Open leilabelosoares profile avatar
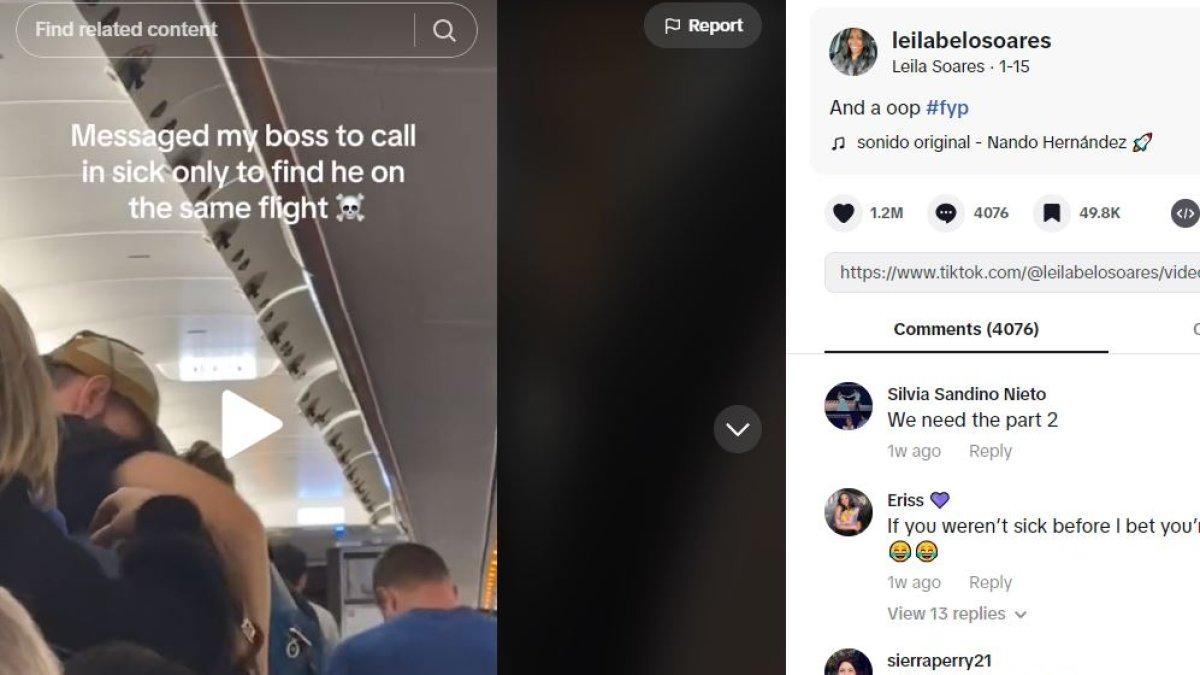 click(853, 52)
